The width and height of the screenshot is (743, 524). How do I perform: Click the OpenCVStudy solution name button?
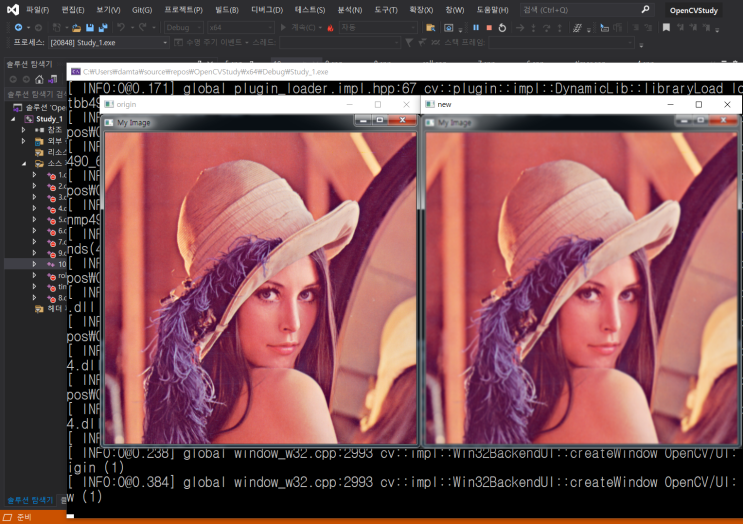(x=694, y=10)
